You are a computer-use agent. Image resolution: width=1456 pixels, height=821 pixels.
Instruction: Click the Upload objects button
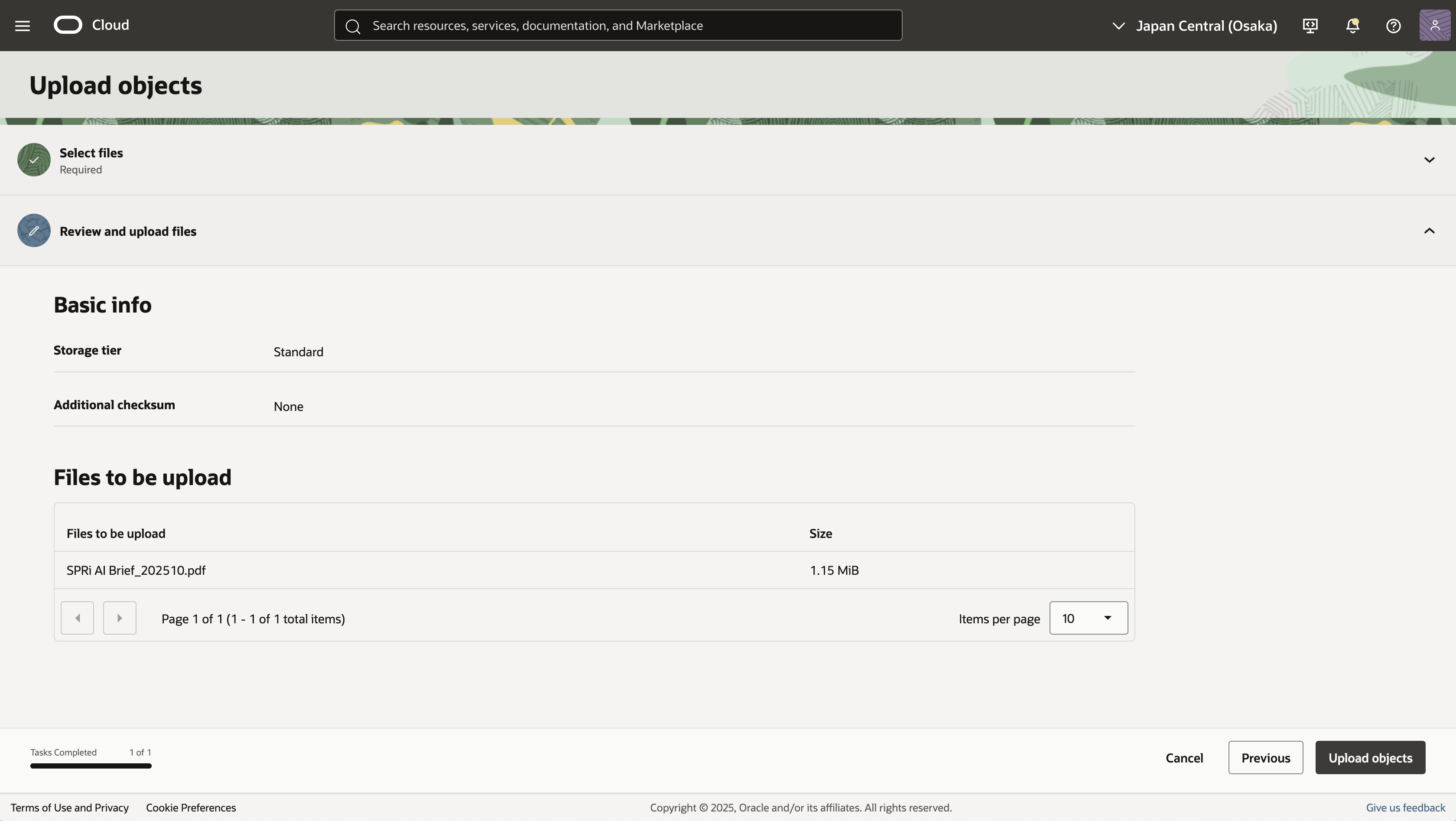[1370, 757]
